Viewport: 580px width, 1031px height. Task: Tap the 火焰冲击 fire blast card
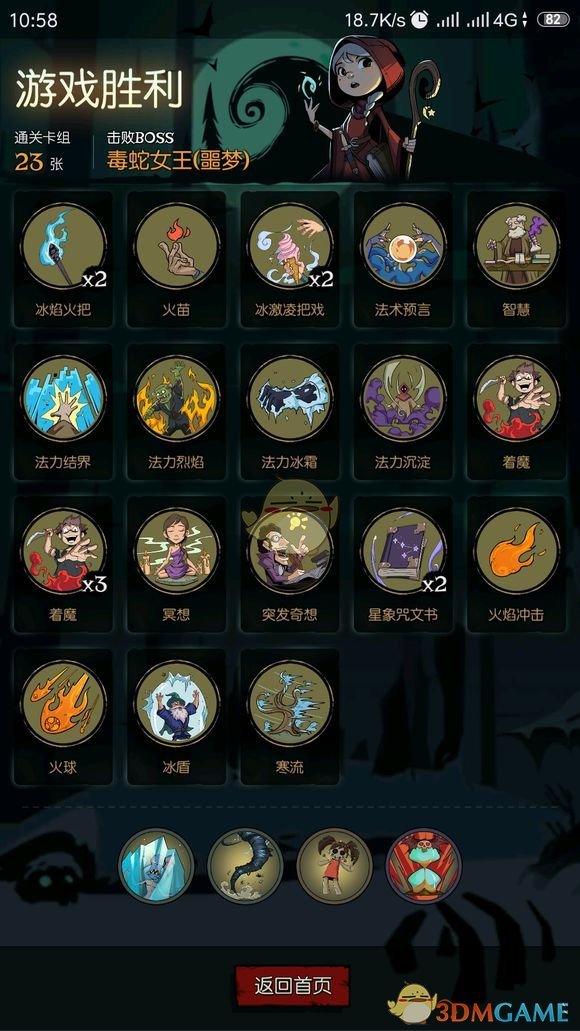[x=516, y=564]
